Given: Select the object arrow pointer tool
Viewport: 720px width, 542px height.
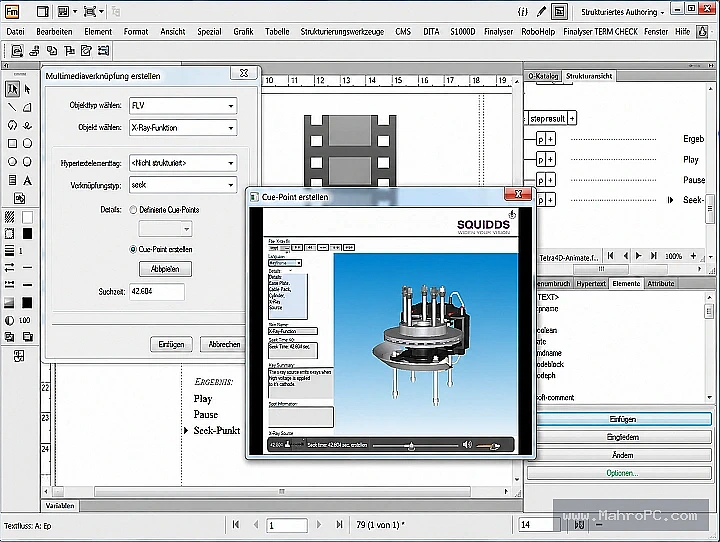Looking at the screenshot, I should coord(28,89).
